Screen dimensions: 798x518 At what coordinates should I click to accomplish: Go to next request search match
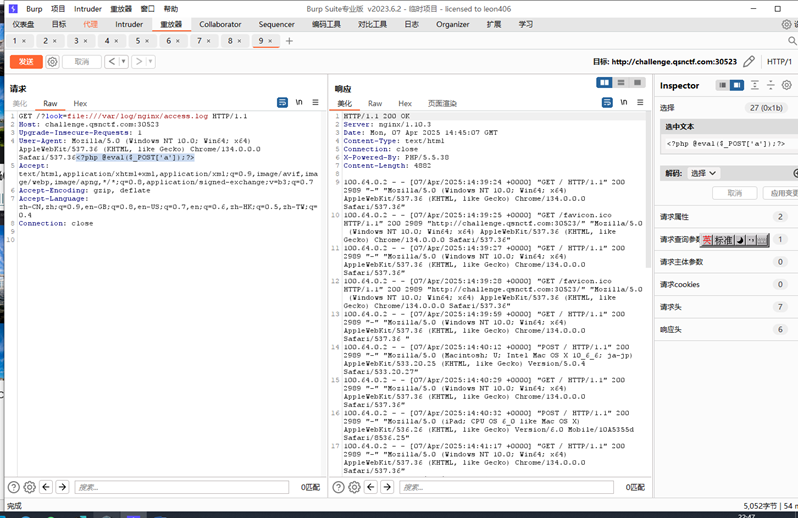tap(62, 487)
